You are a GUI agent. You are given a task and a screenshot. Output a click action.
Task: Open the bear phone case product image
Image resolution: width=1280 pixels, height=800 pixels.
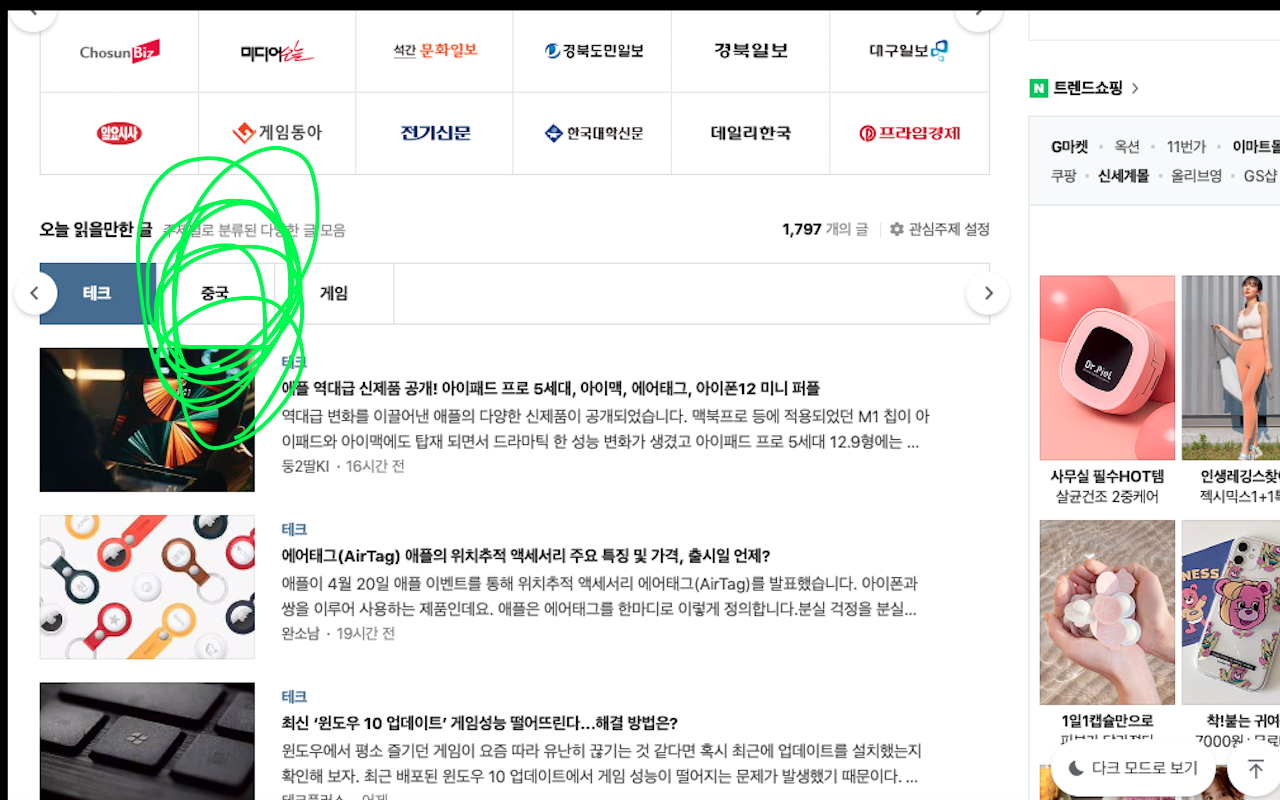1231,612
